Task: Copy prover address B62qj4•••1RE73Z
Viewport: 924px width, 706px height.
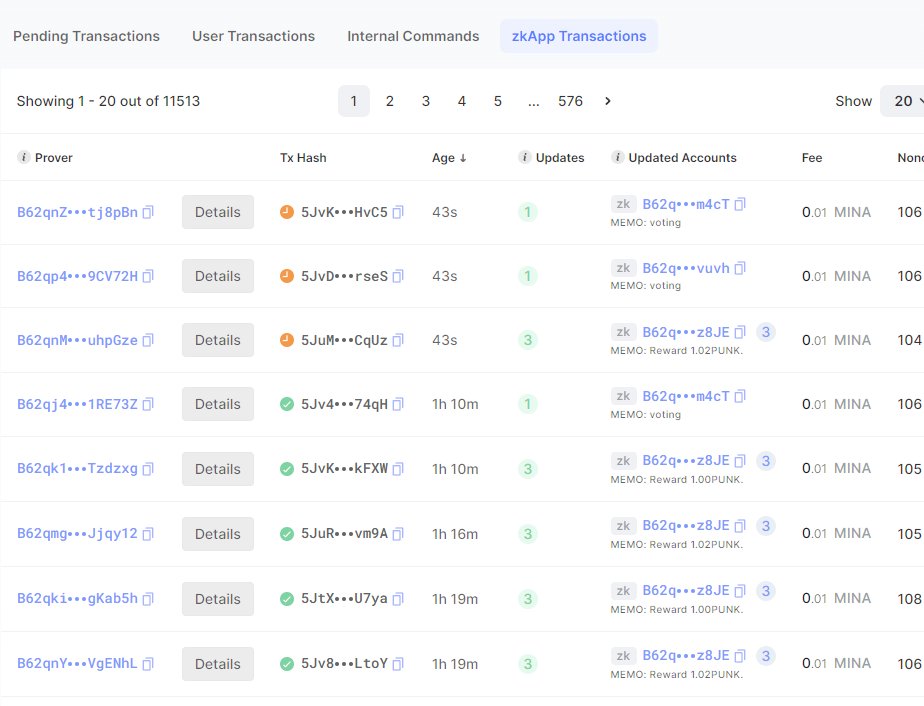Action: tap(148, 404)
